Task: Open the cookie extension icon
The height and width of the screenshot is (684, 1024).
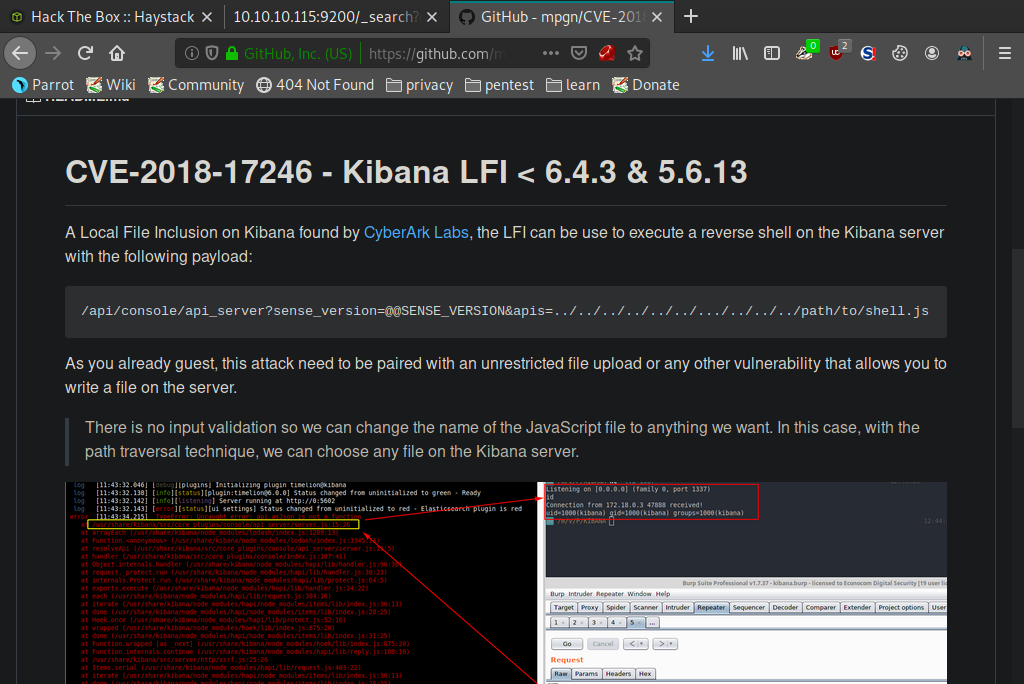Action: click(x=900, y=53)
